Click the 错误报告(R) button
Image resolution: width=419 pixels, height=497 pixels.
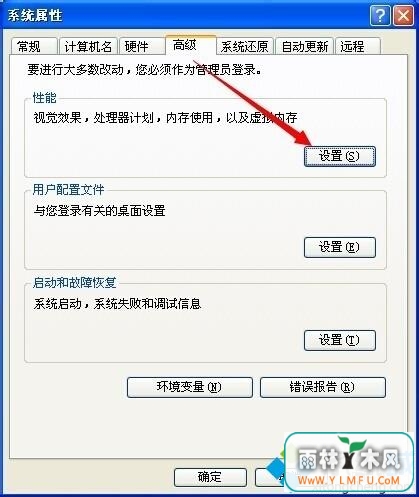coord(323,387)
